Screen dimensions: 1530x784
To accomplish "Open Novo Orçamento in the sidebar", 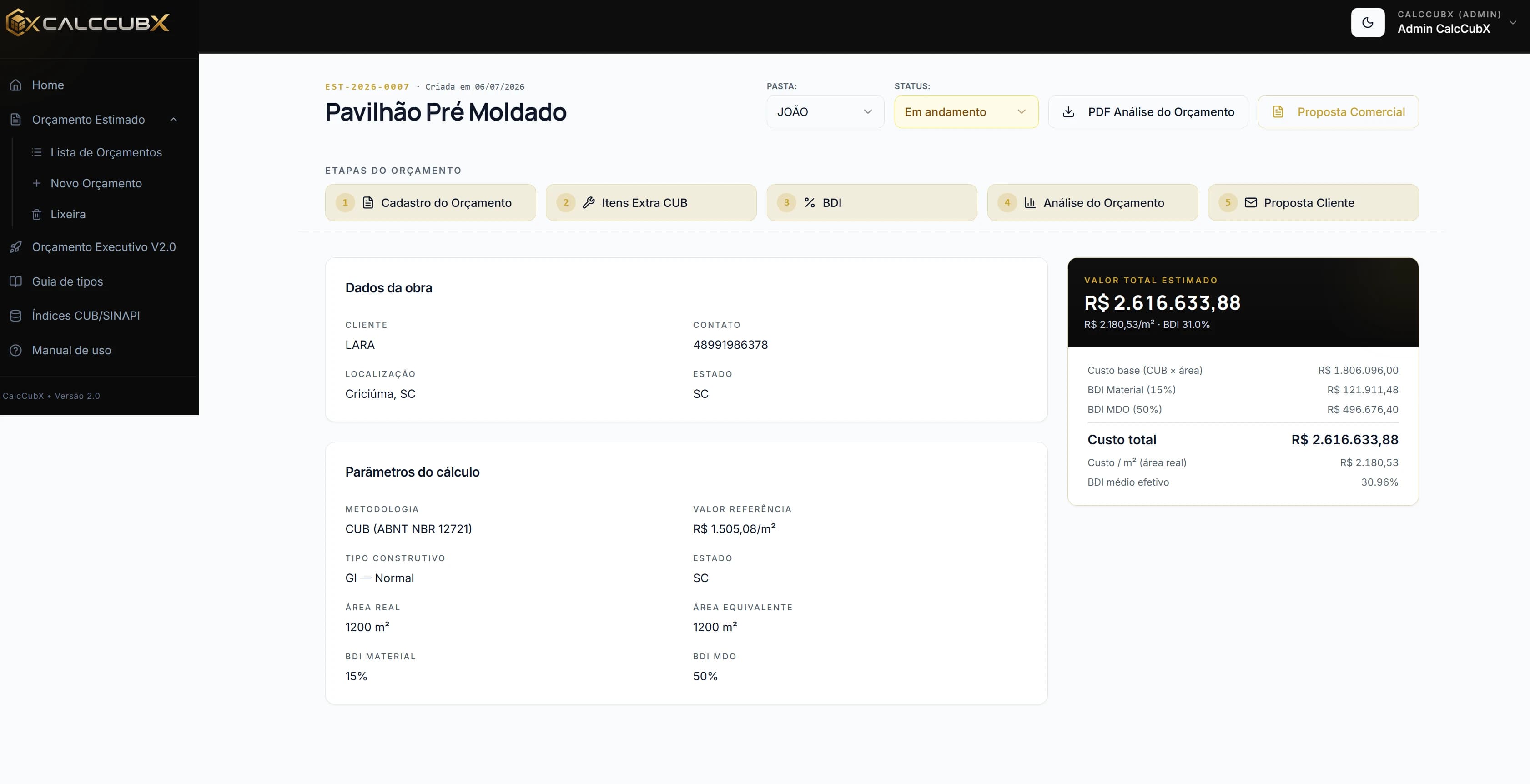I will [x=96, y=183].
